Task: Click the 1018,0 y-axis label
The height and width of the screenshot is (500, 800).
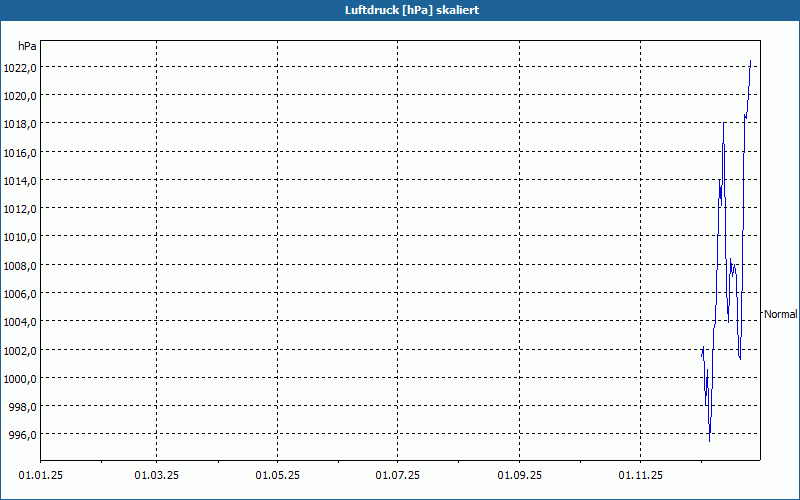Action: tap(22, 124)
